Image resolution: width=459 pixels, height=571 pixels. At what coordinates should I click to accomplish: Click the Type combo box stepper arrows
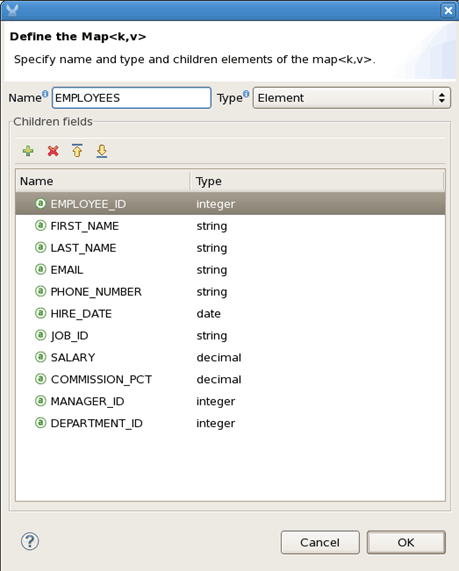(442, 98)
